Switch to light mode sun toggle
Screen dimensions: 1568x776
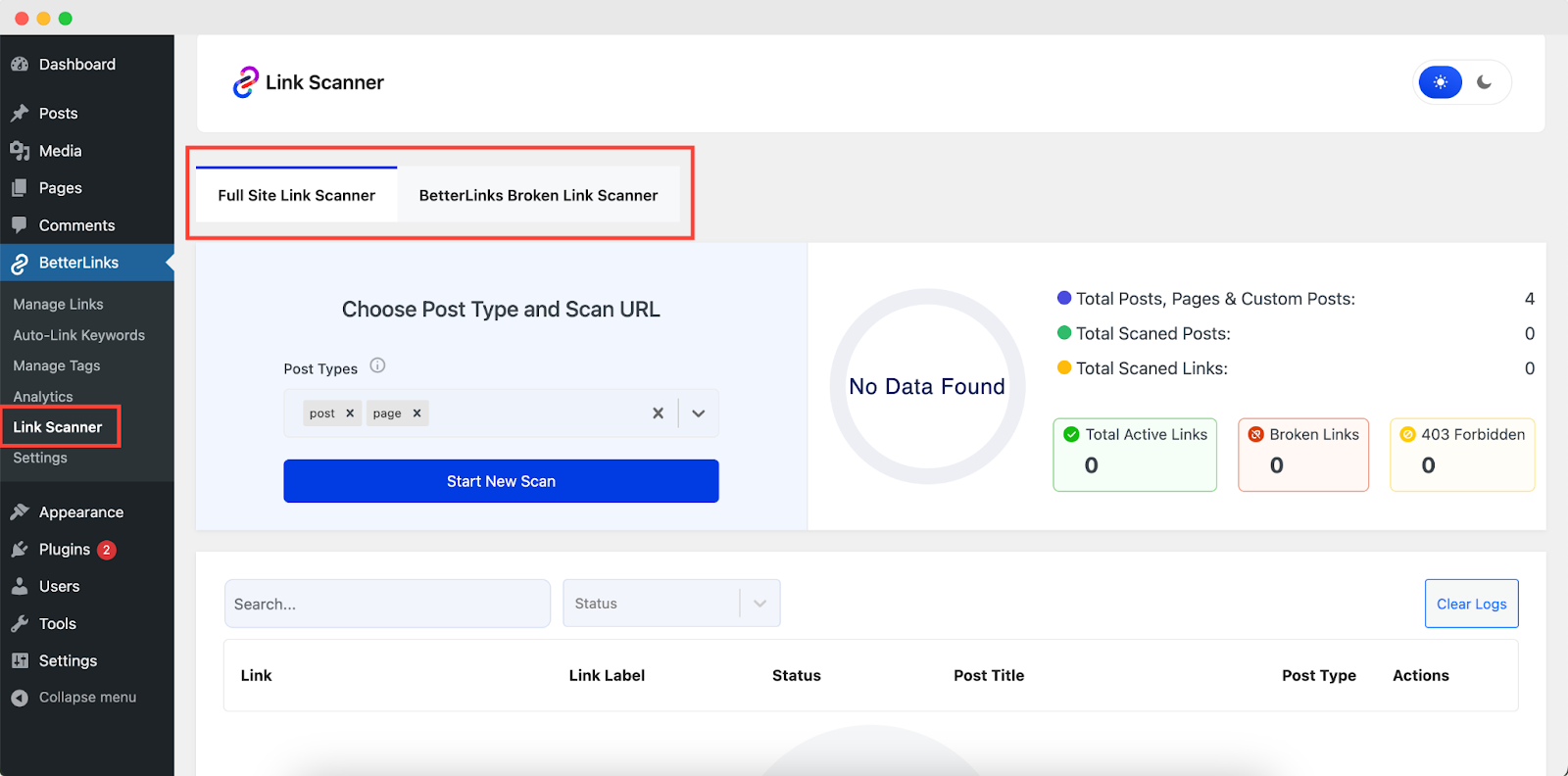tap(1441, 82)
